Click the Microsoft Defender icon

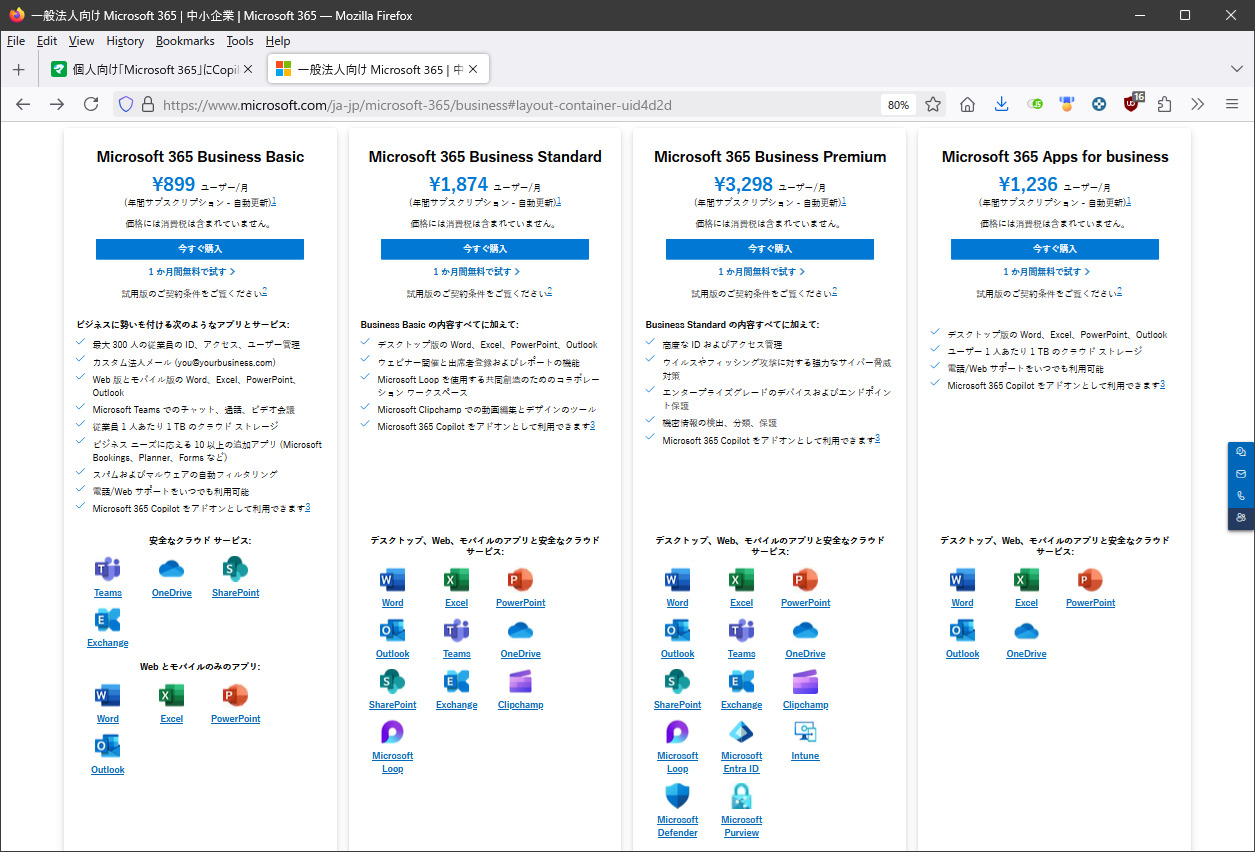tap(677, 797)
